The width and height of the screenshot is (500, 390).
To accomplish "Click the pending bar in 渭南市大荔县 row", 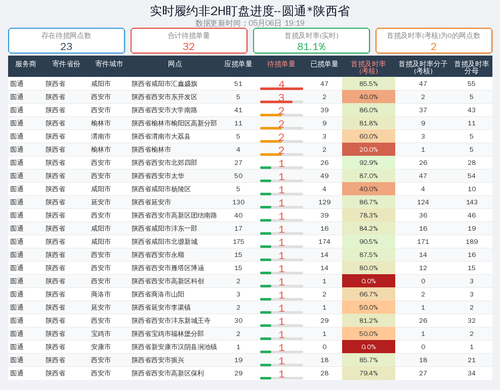I will point(281,141).
